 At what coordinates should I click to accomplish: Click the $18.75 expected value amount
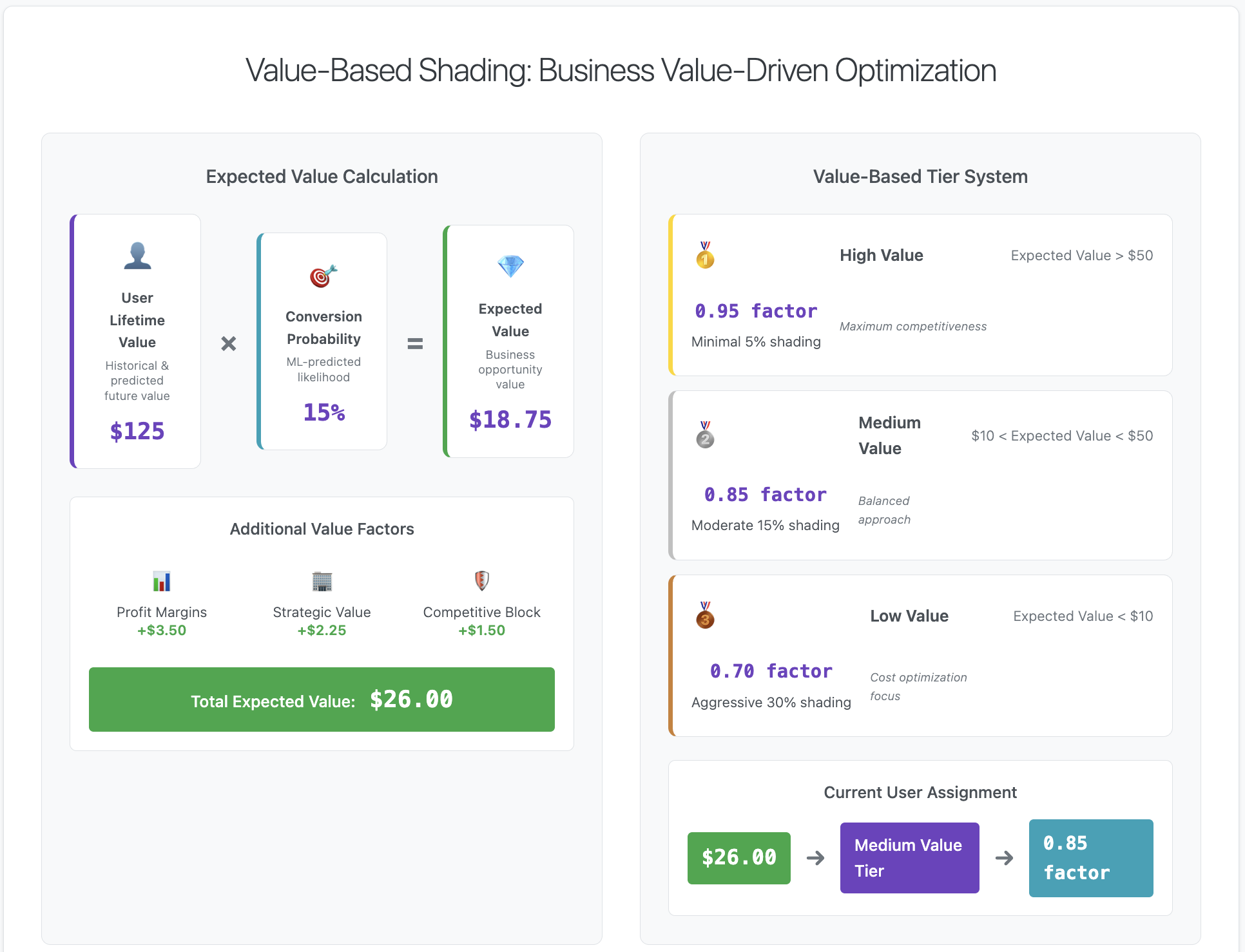pyautogui.click(x=510, y=420)
